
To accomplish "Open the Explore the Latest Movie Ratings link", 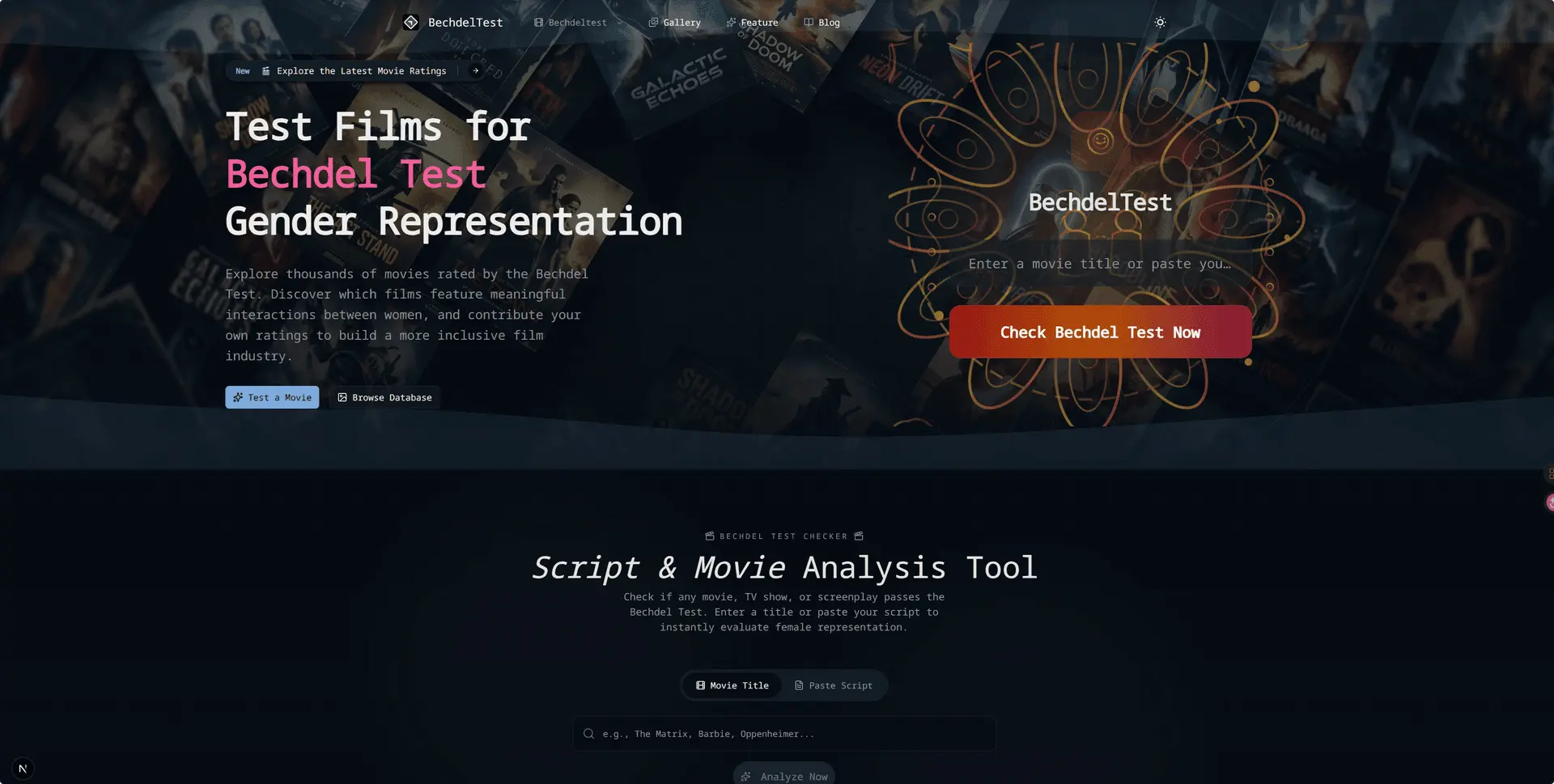I will click(355, 71).
